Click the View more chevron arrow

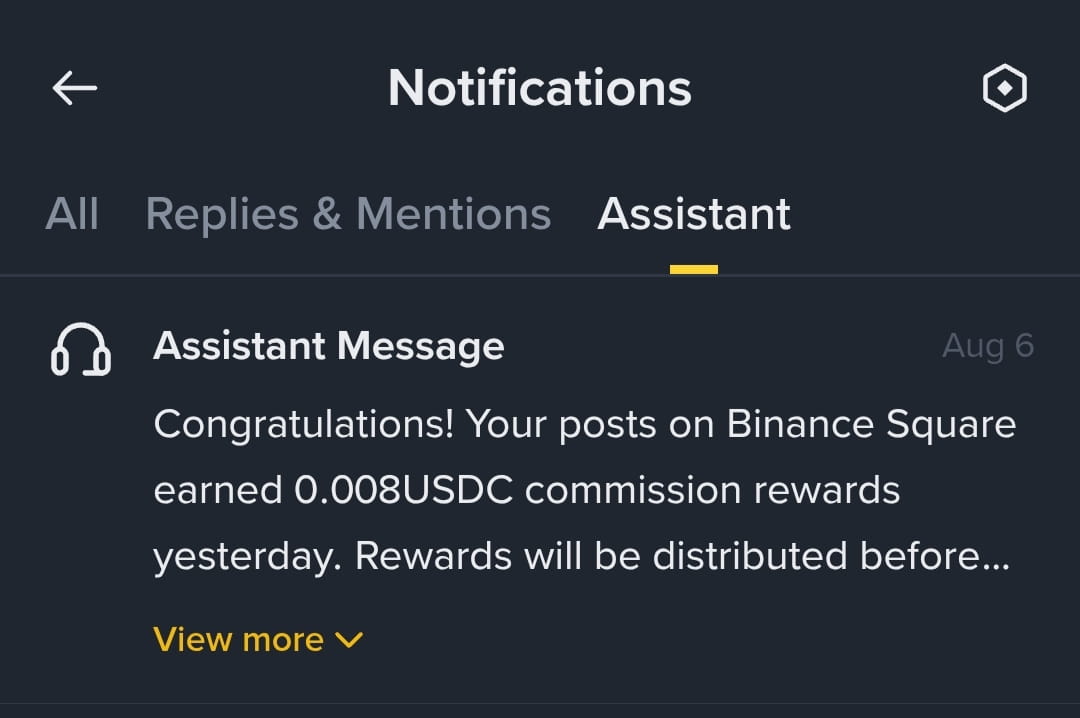tap(349, 640)
